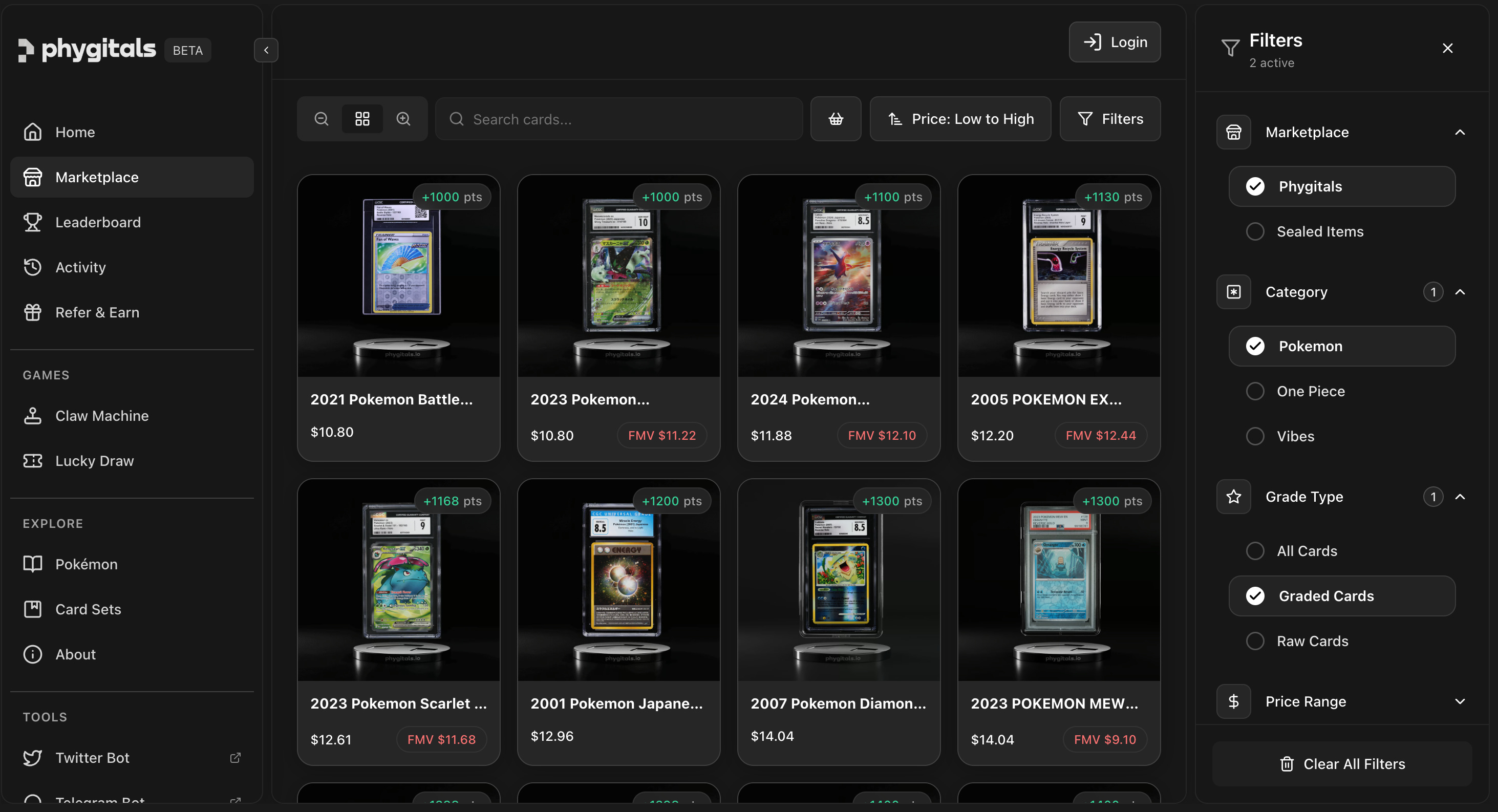
Task: Click the zoom in magnifier icon
Action: pyautogui.click(x=403, y=119)
